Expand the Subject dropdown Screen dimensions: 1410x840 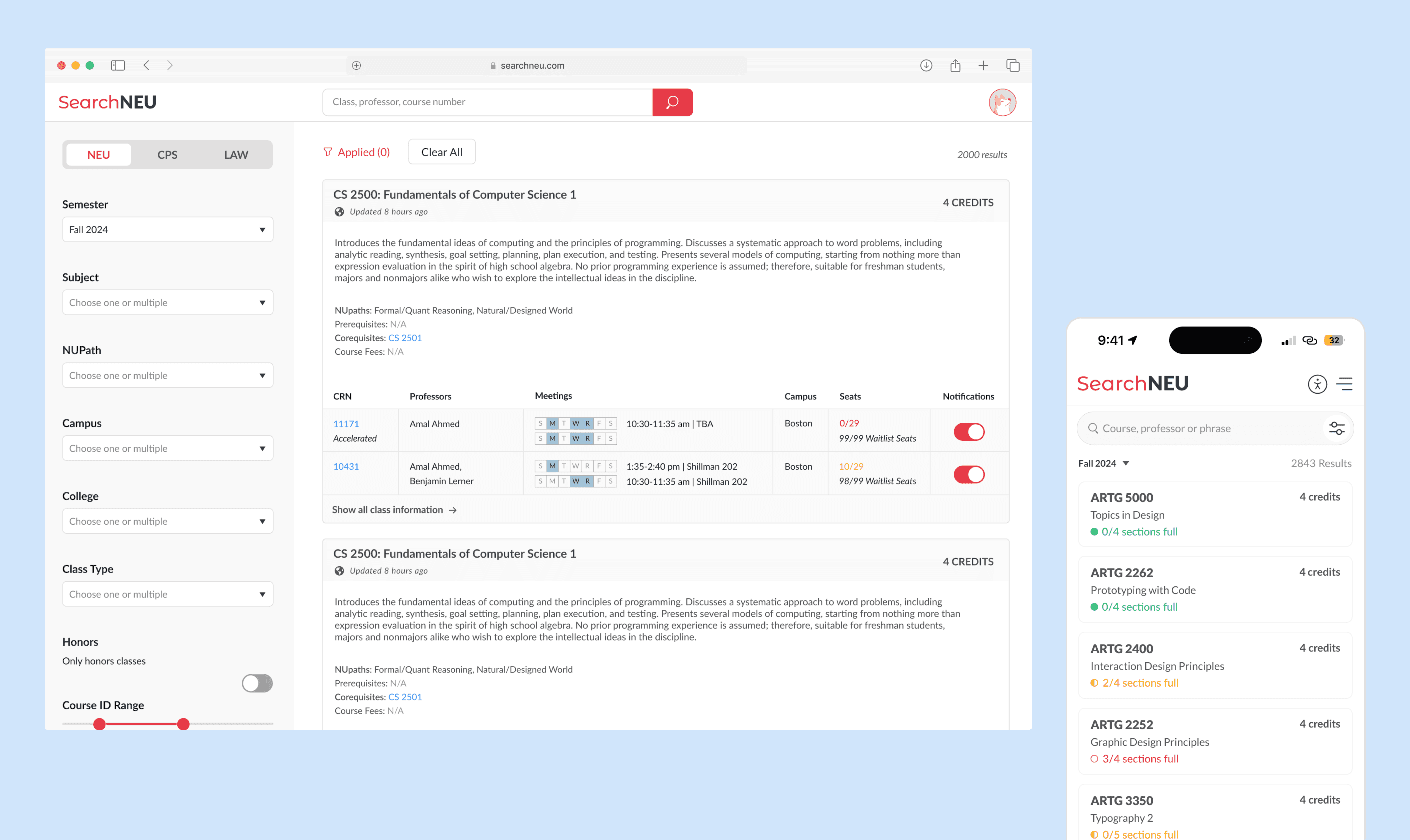167,303
